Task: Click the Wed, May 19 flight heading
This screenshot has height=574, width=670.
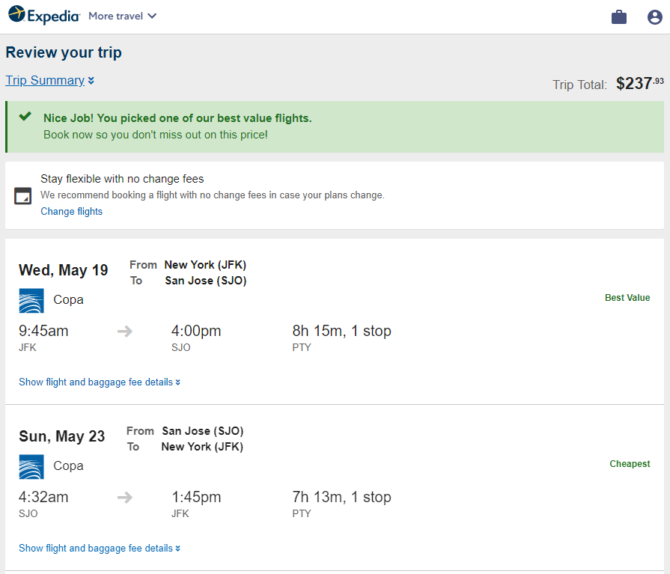Action: point(63,270)
